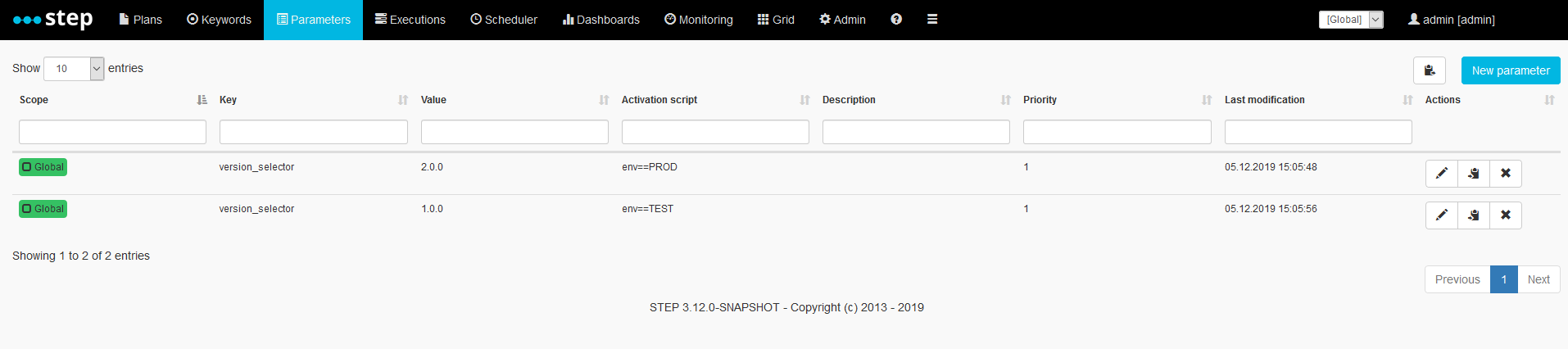Click the Global scope badge in first row
1568x349 pixels.
pyautogui.click(x=43, y=167)
